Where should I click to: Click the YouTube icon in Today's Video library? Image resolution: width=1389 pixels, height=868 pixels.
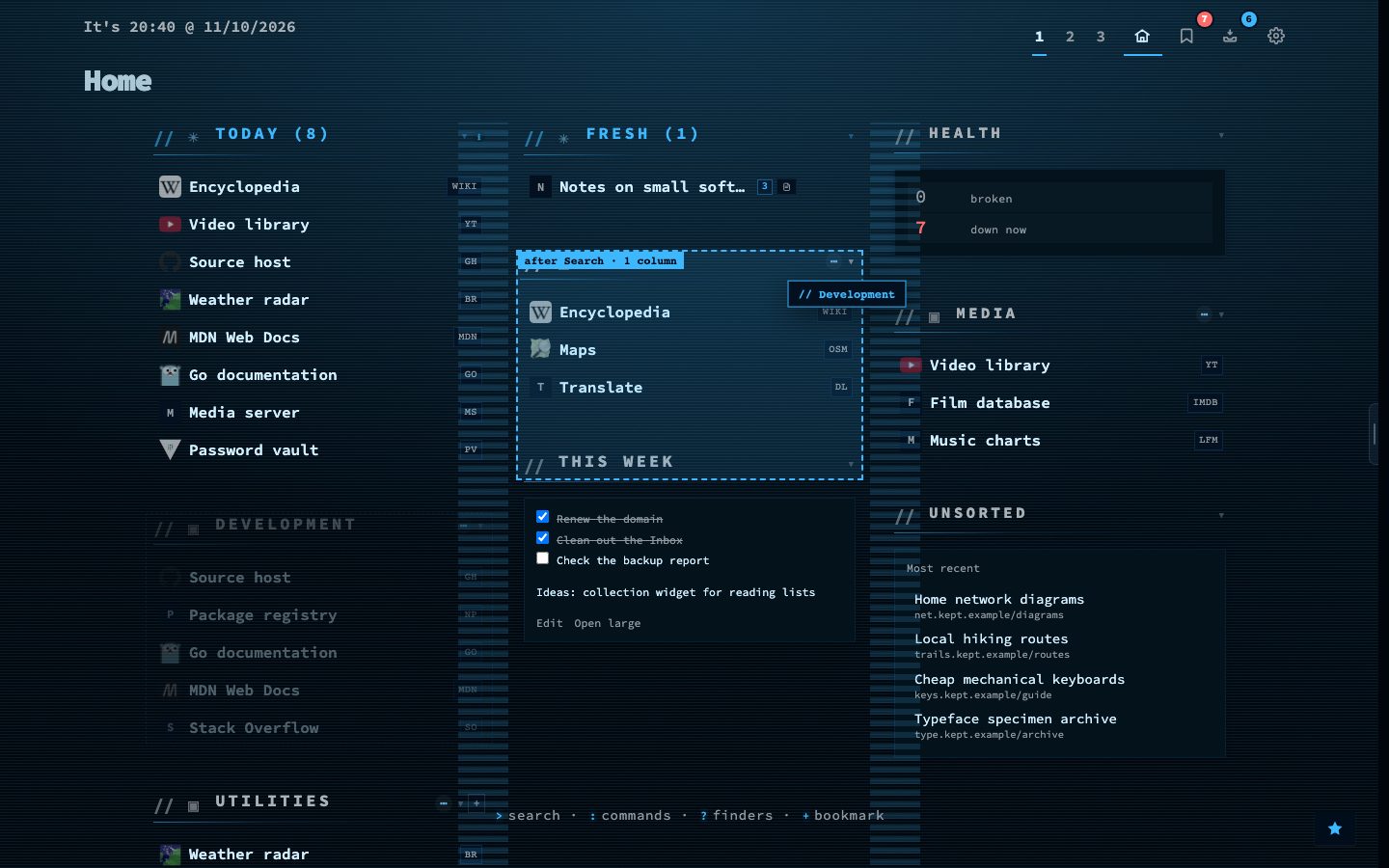click(170, 224)
